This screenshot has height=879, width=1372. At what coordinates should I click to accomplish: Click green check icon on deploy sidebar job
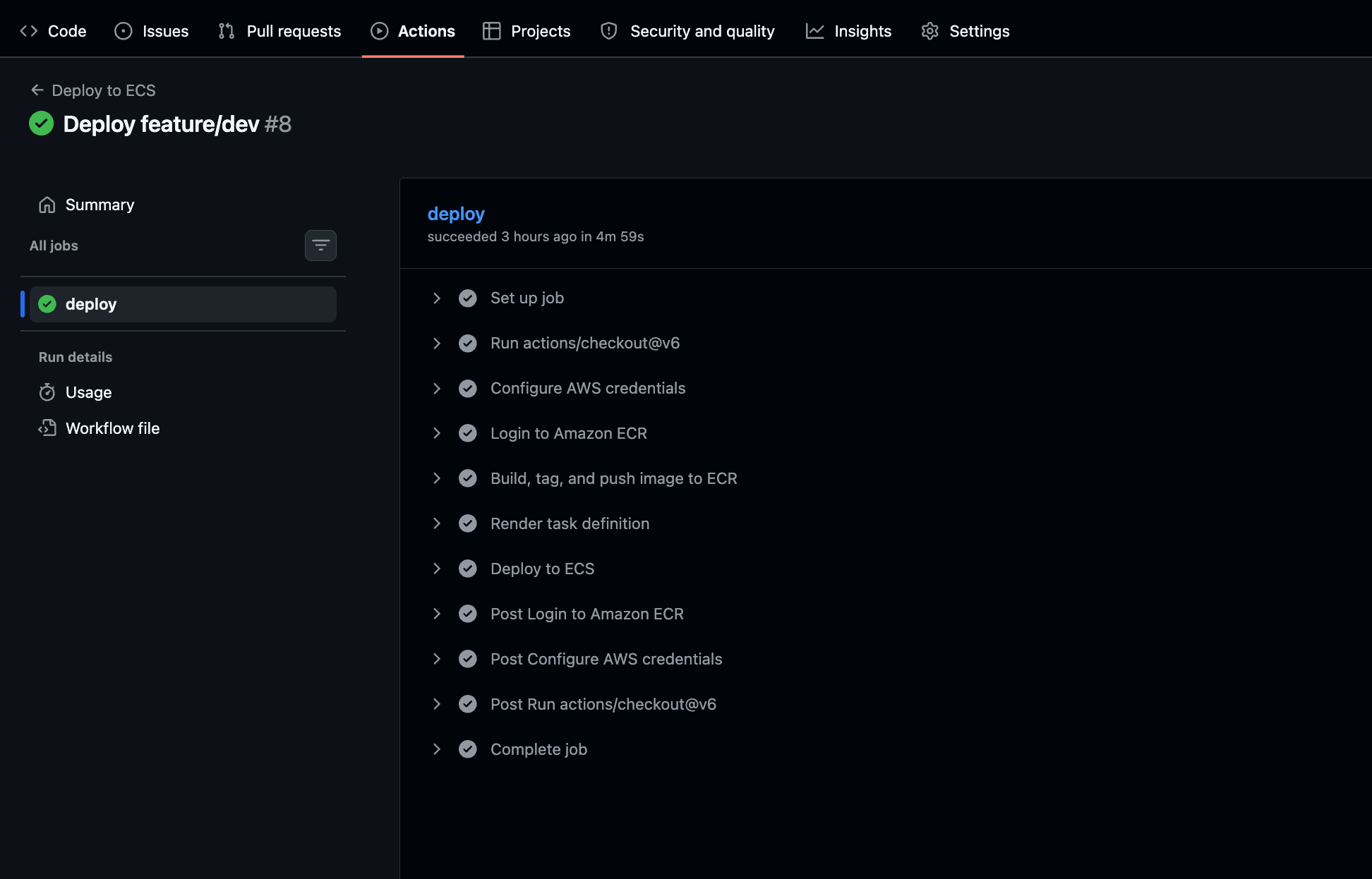click(47, 304)
